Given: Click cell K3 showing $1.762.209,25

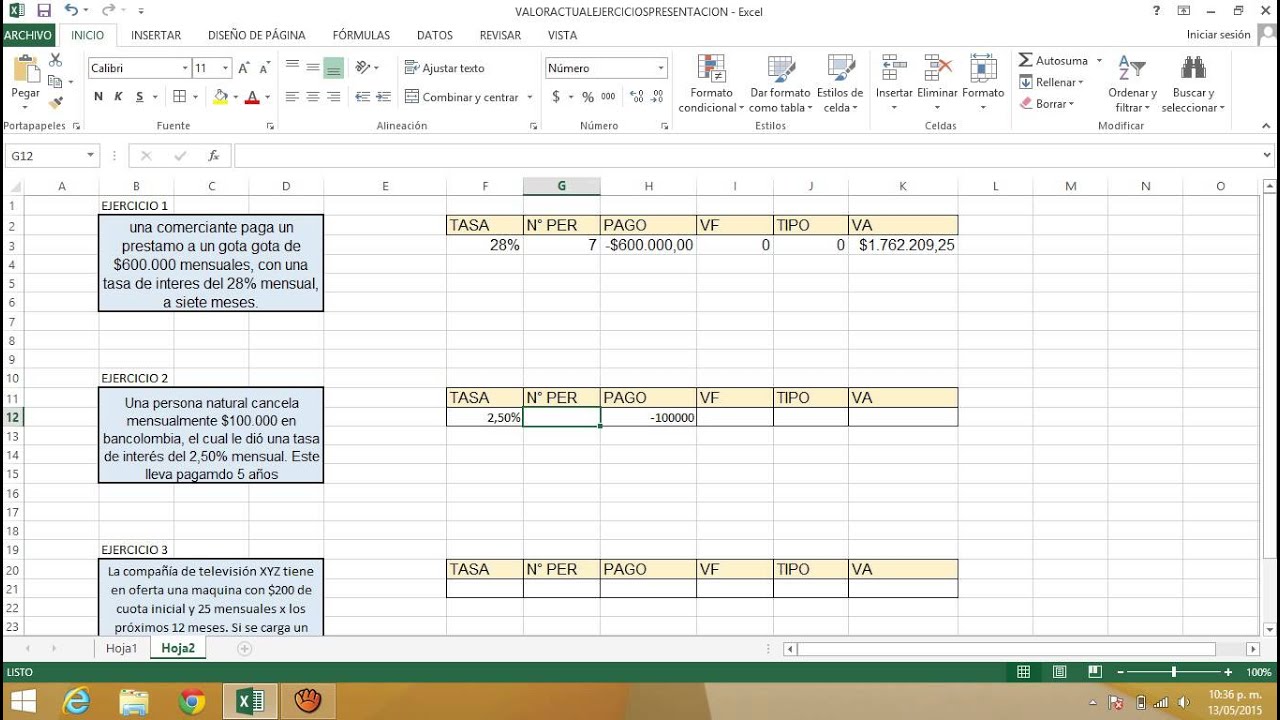Looking at the screenshot, I should coord(903,245).
